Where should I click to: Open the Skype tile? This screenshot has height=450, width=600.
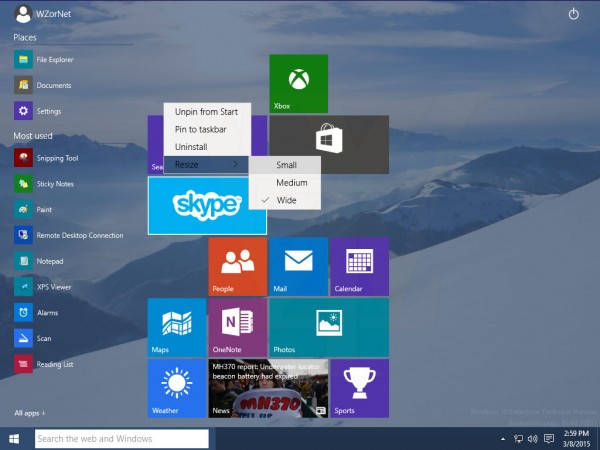point(207,205)
